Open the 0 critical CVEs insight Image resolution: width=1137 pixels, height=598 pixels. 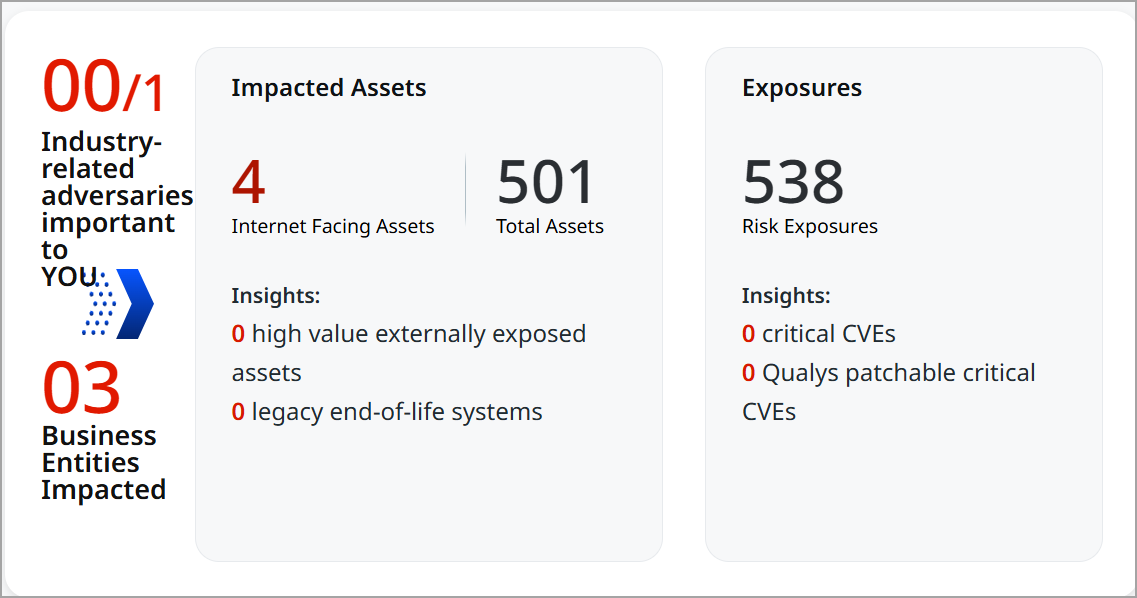818,334
